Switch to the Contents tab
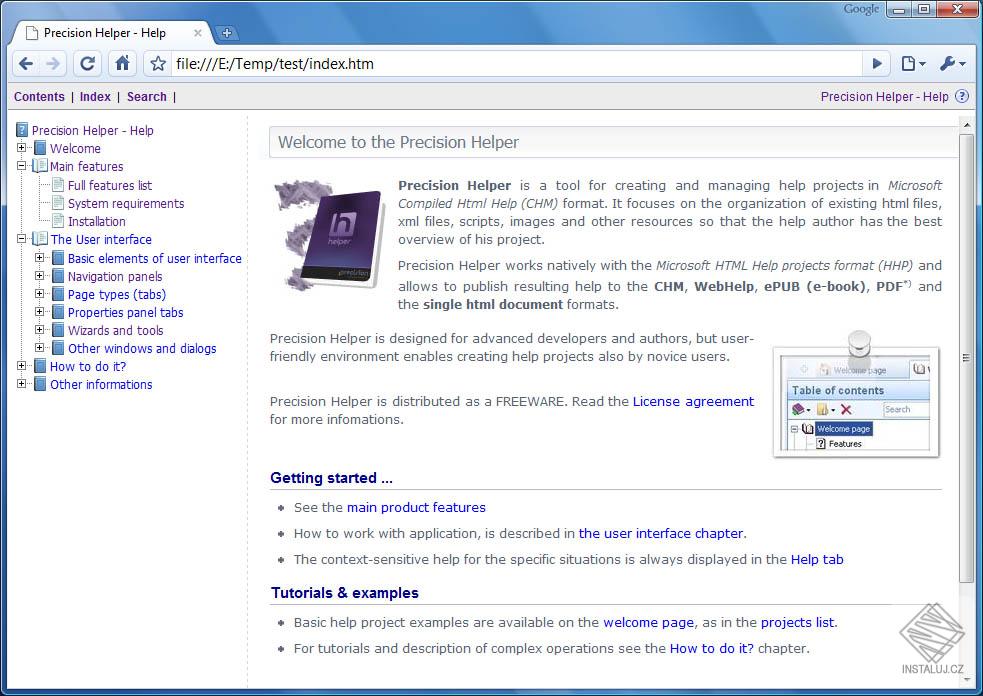 coord(39,97)
